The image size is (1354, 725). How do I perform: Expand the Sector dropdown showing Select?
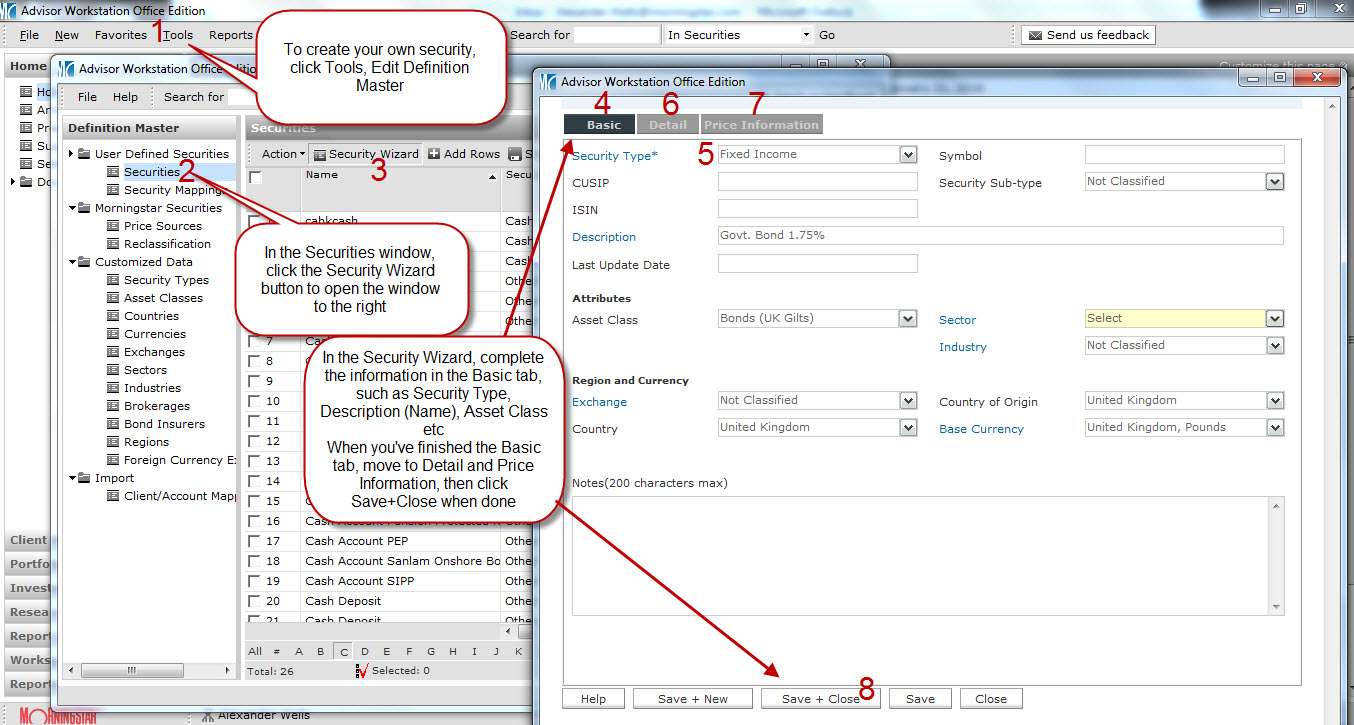coord(1274,319)
